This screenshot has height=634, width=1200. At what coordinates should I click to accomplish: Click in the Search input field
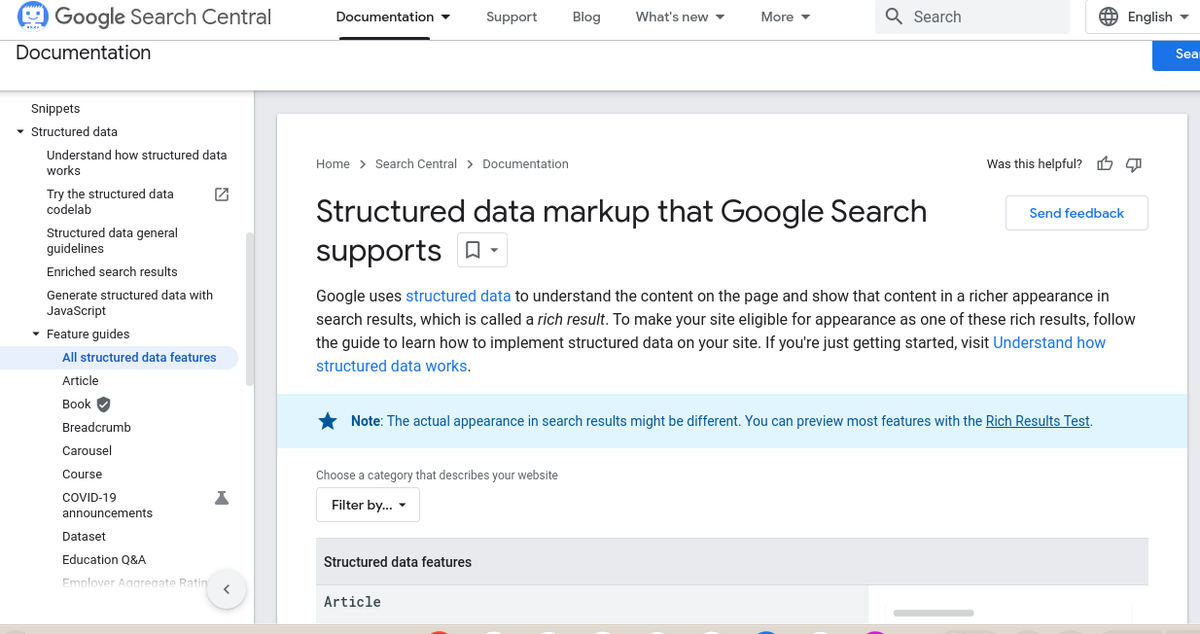(x=972, y=17)
